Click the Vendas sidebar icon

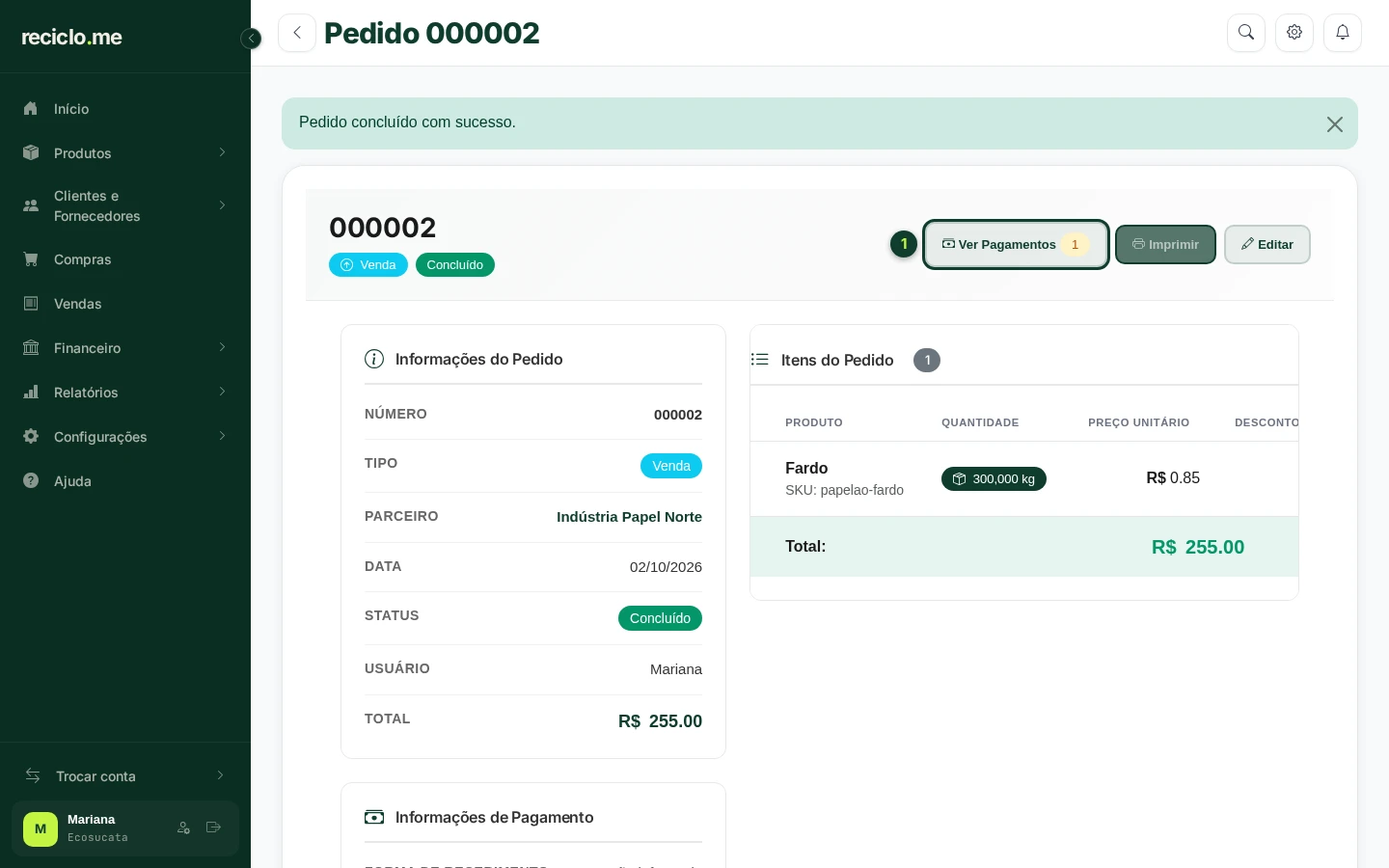(x=31, y=304)
